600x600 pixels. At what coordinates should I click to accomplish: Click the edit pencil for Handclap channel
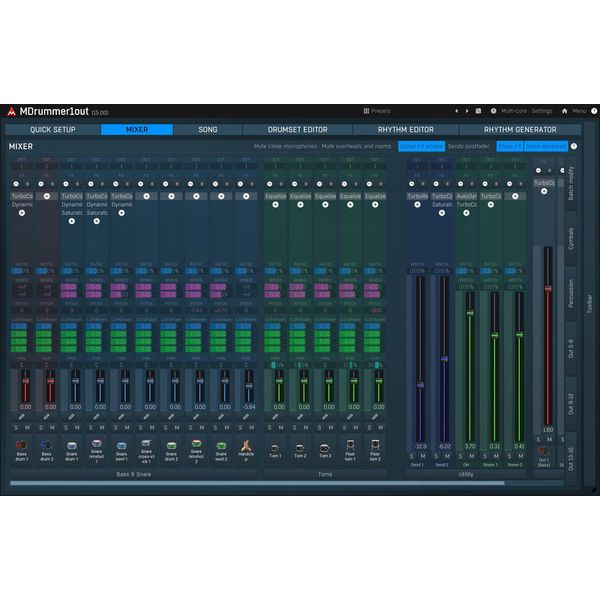click(x=246, y=417)
